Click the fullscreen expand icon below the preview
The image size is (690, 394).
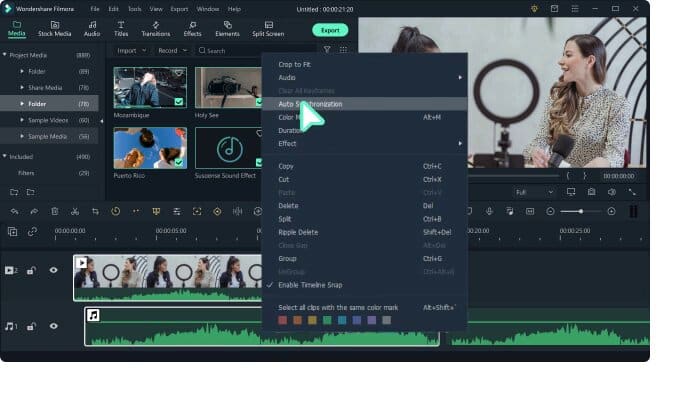coord(632,192)
